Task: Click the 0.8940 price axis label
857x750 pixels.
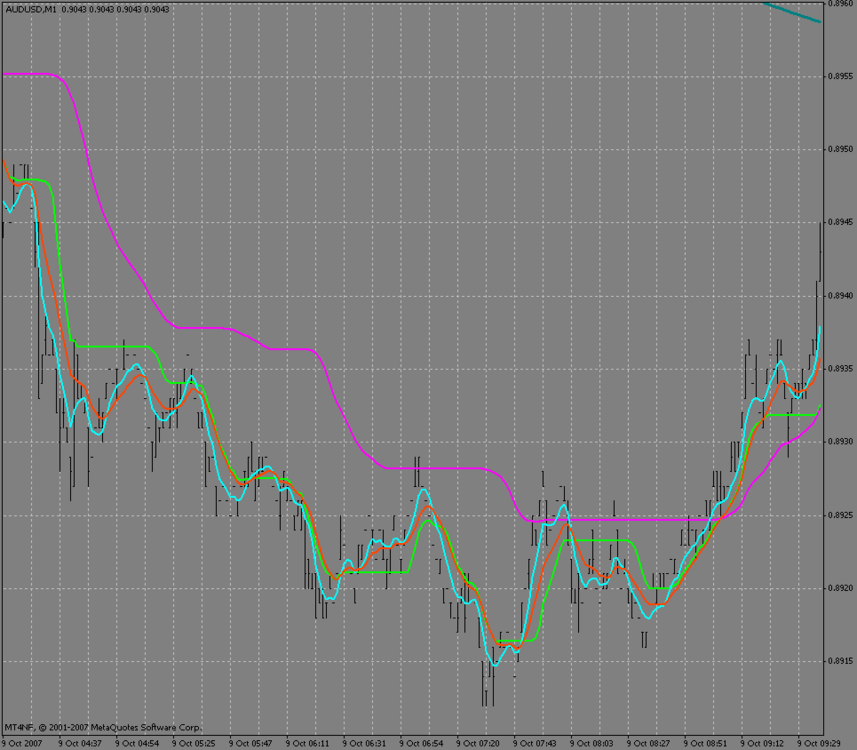Action: click(840, 296)
